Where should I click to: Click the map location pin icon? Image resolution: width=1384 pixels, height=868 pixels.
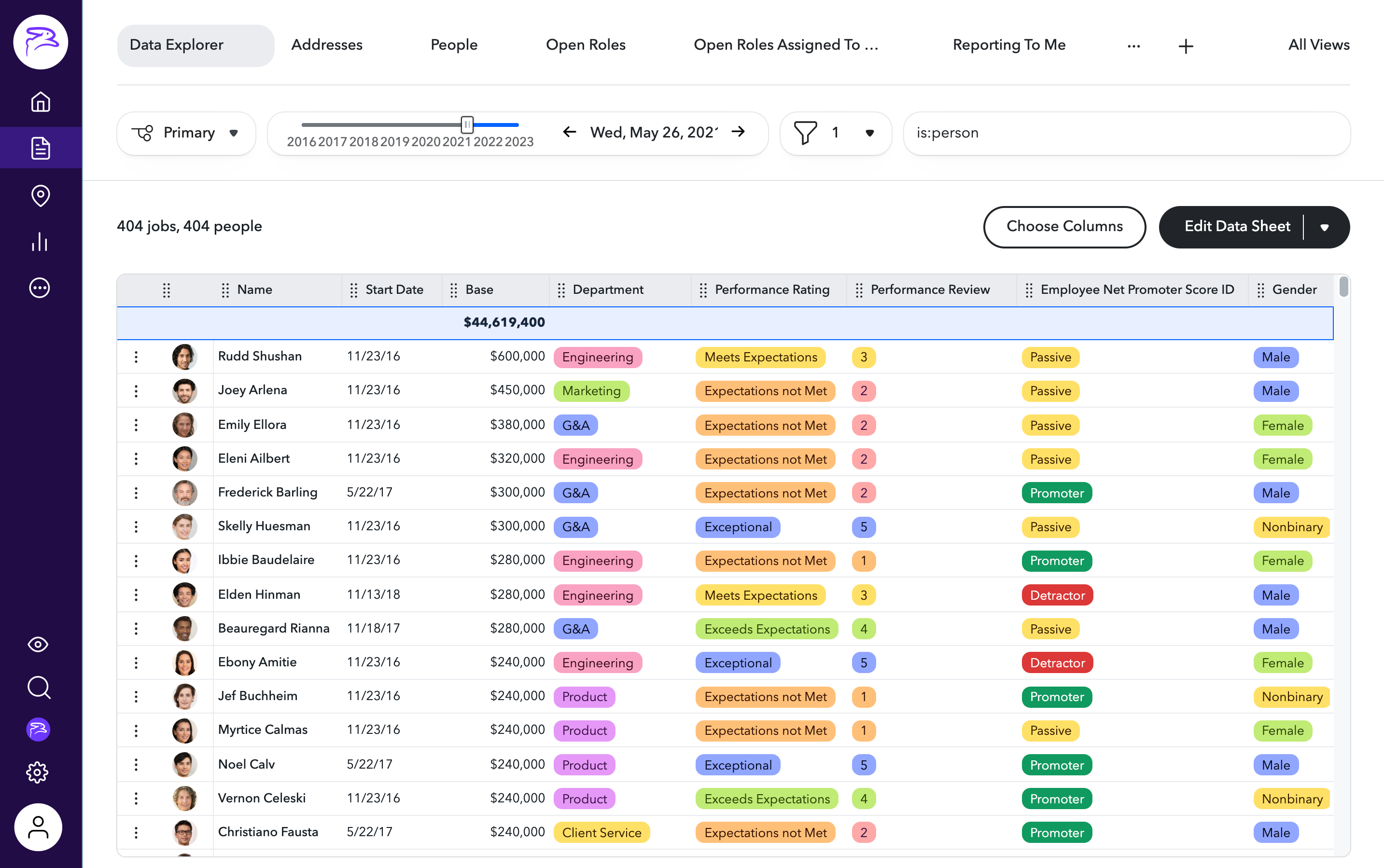[x=40, y=195]
